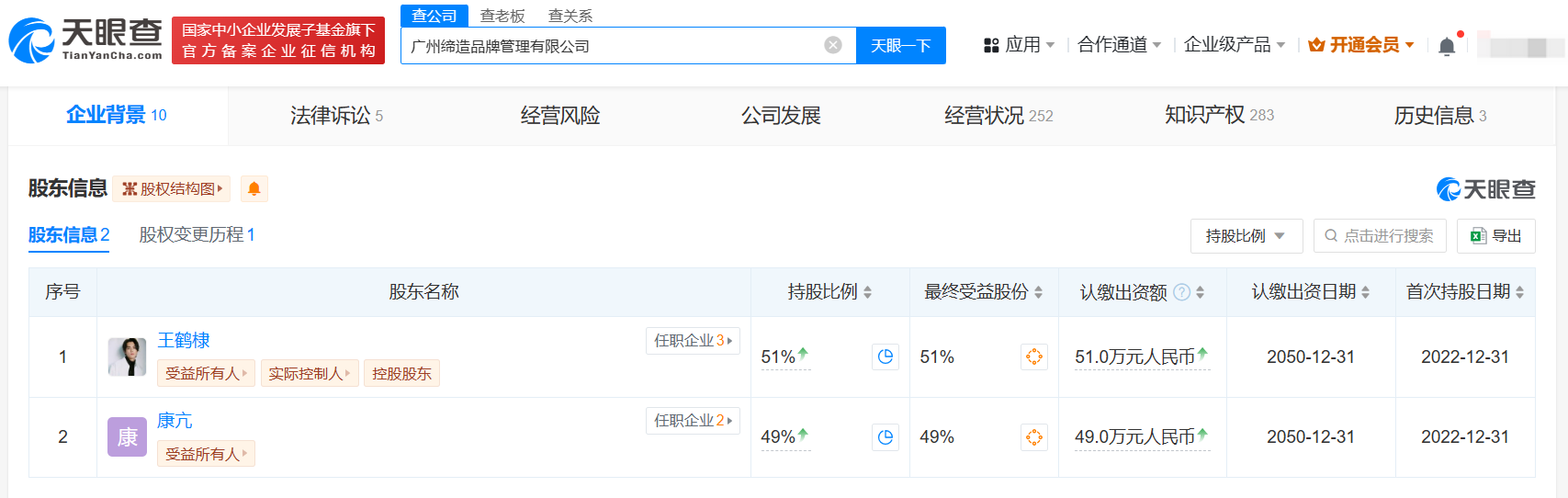View final benefit path icon for 康亢
Screen dimensions: 1568x498
click(x=1034, y=437)
